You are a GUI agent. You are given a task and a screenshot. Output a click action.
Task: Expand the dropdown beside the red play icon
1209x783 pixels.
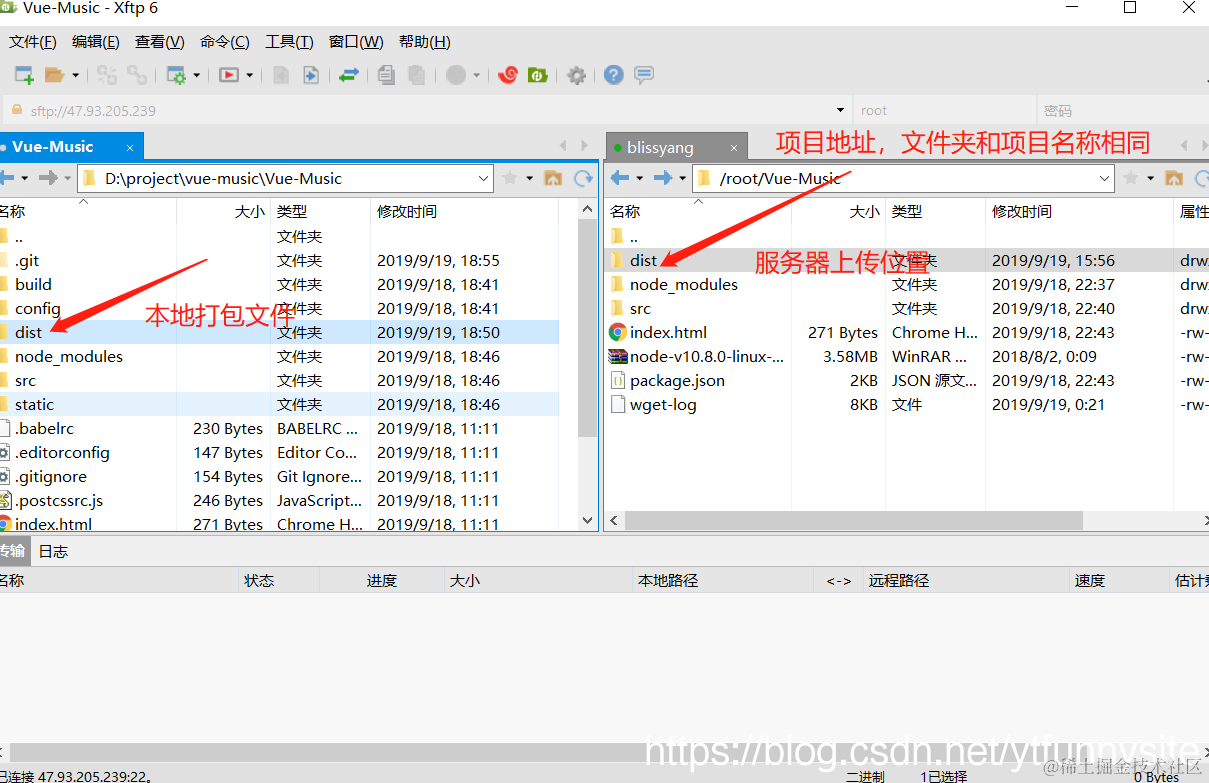(250, 75)
